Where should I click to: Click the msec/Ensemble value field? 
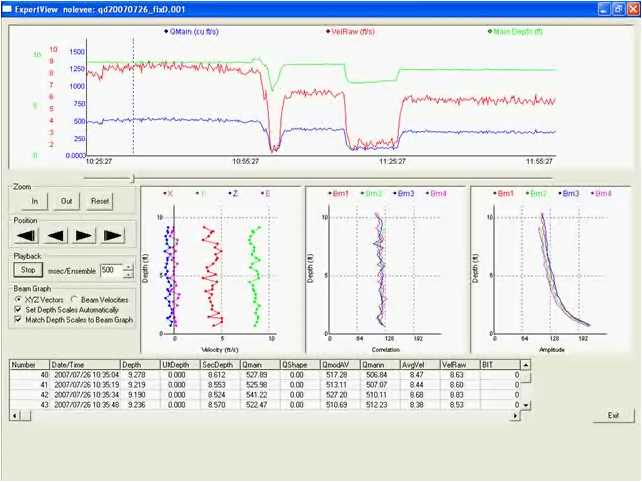tap(109, 270)
